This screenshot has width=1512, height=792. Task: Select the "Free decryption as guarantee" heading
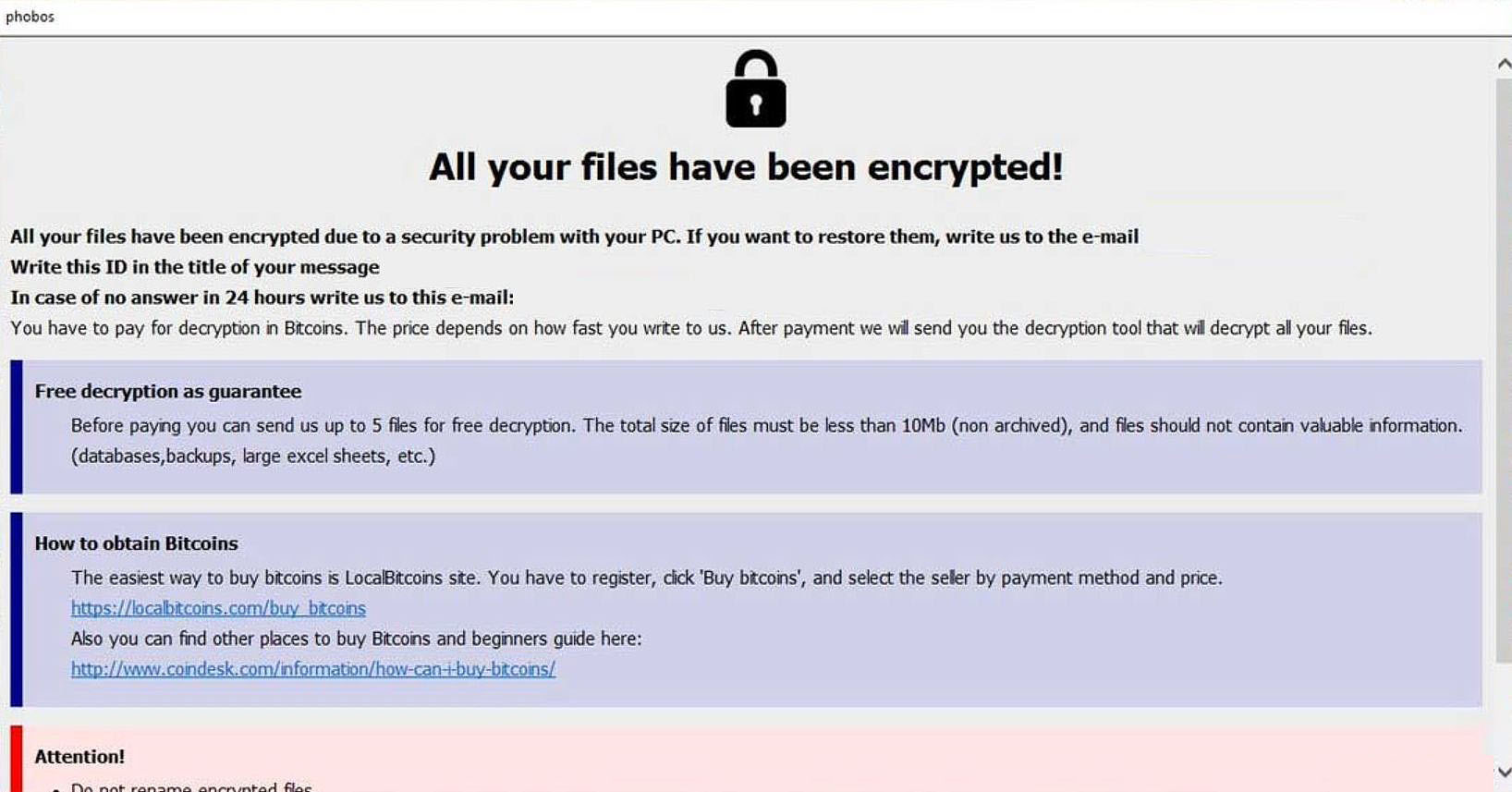[x=168, y=392]
